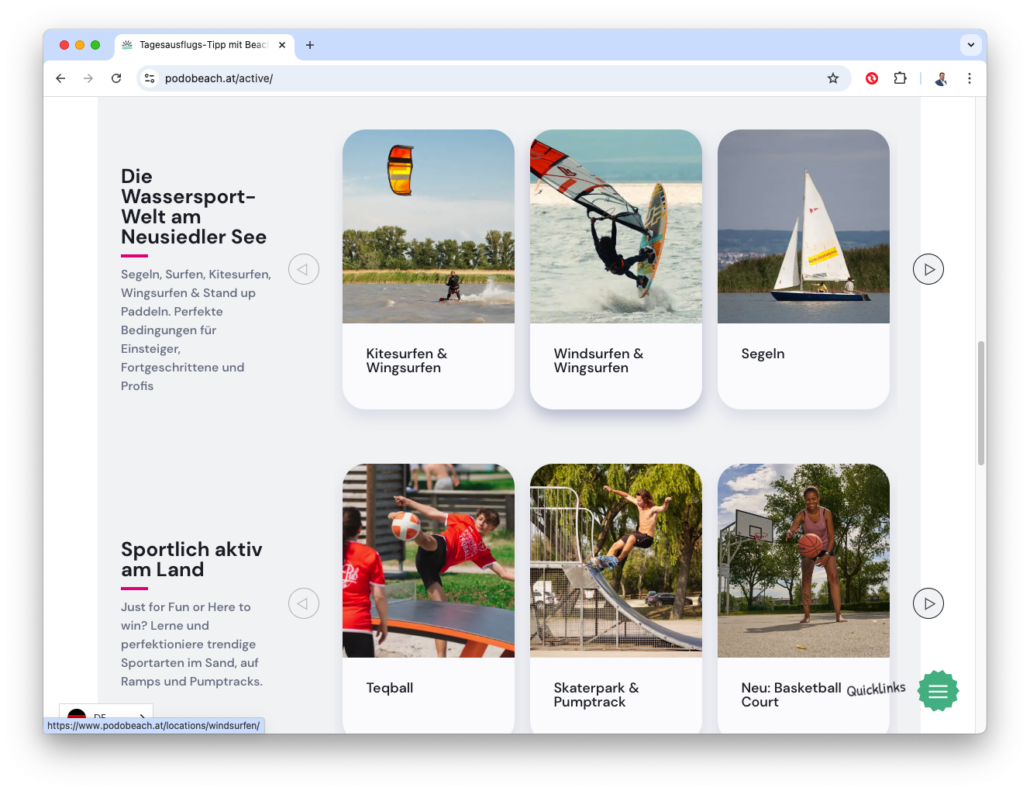
Task: Expand the DE language selector
Action: click(106, 715)
